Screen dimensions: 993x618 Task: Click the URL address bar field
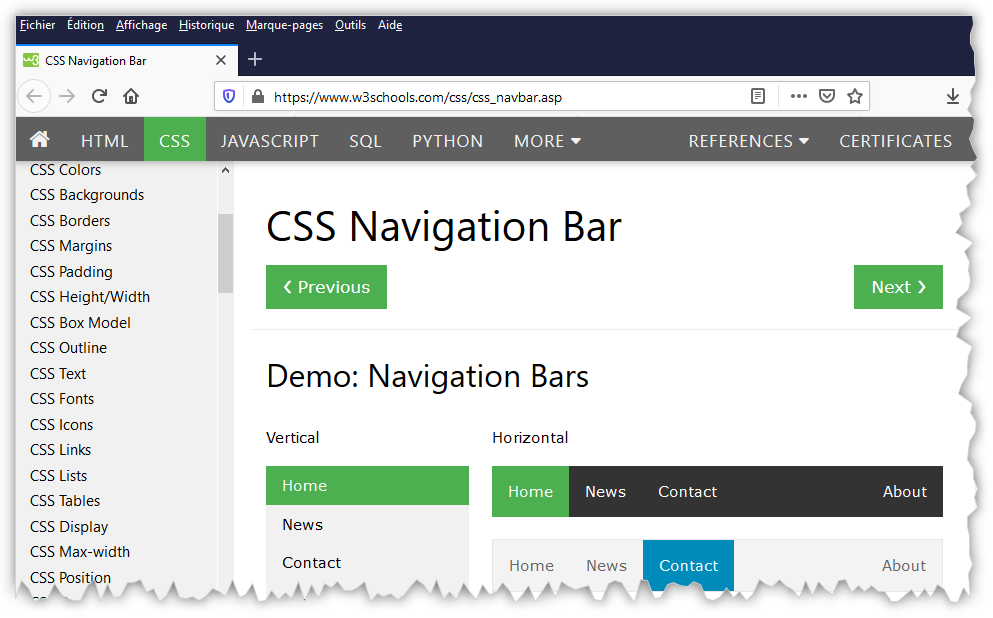coord(500,97)
